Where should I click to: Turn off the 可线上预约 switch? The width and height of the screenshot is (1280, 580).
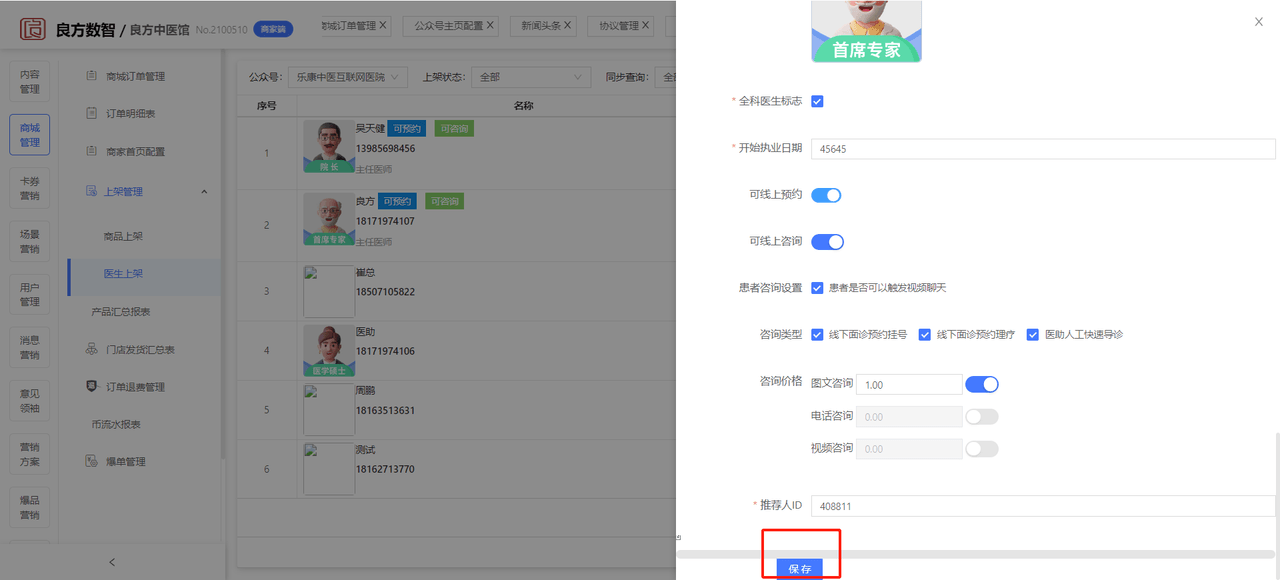tap(826, 195)
